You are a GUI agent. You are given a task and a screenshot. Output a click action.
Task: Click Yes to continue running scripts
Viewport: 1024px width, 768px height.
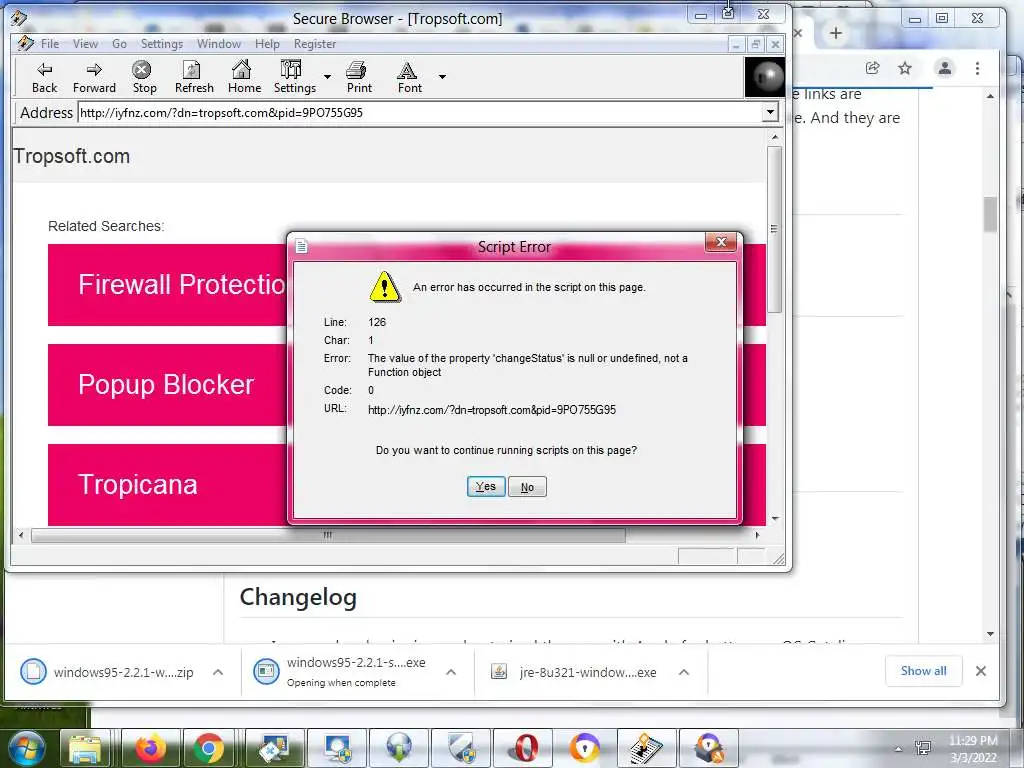coord(486,487)
